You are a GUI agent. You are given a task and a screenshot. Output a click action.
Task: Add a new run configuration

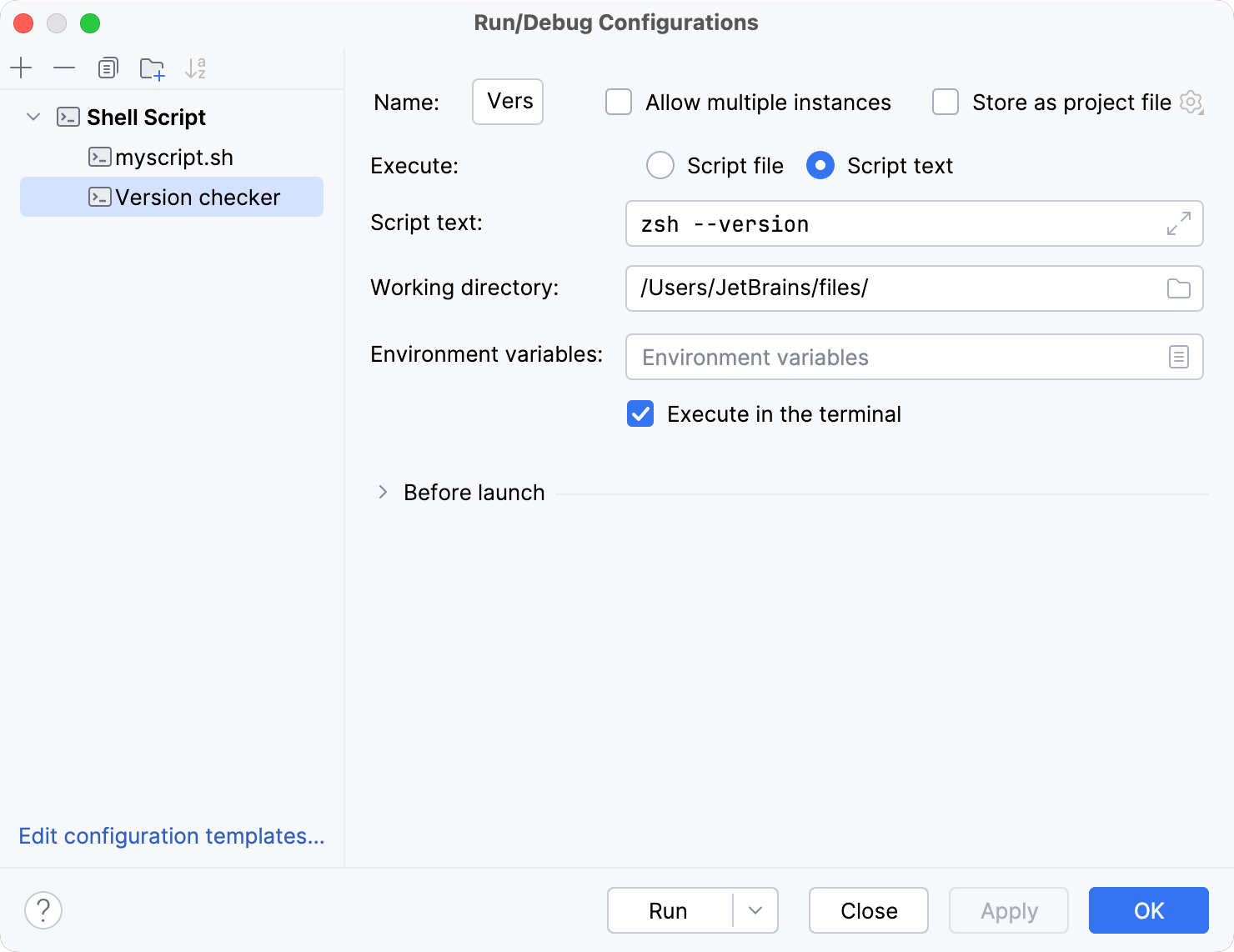pos(21,68)
